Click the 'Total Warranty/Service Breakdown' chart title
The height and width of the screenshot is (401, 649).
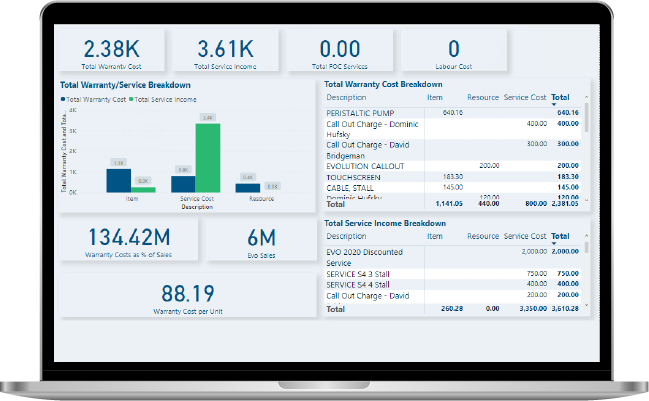(x=125, y=85)
